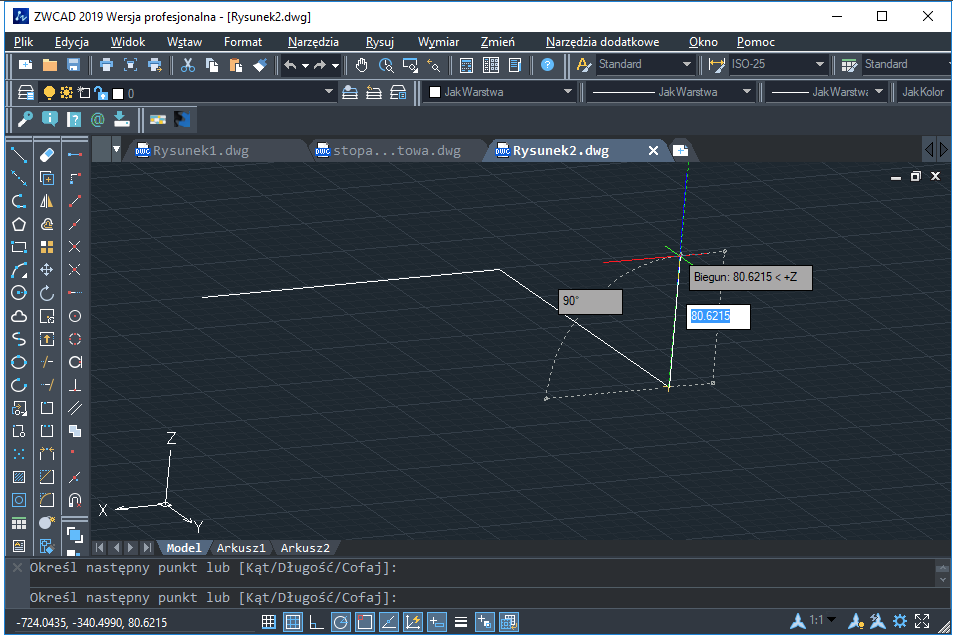Viewport: 953px width, 639px height.
Task: Close the Rysunek2.dwg document tab
Action: click(653, 150)
